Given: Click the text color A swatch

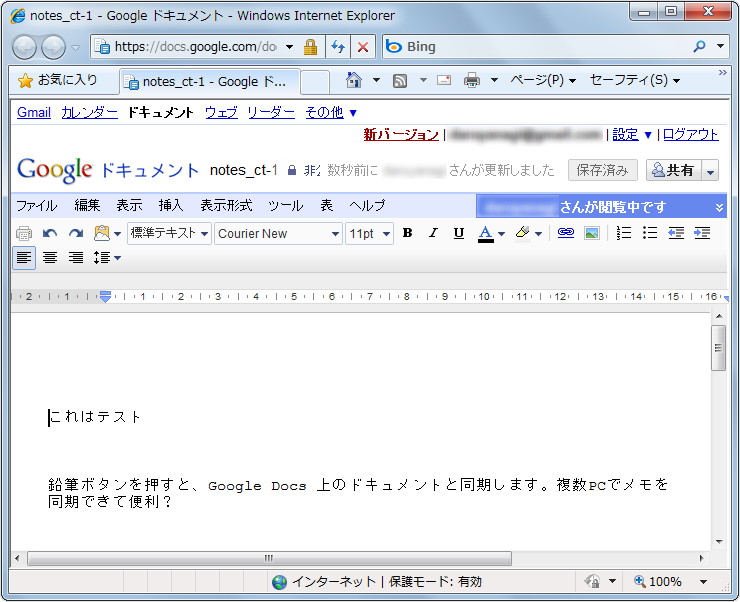Looking at the screenshot, I should tap(486, 233).
